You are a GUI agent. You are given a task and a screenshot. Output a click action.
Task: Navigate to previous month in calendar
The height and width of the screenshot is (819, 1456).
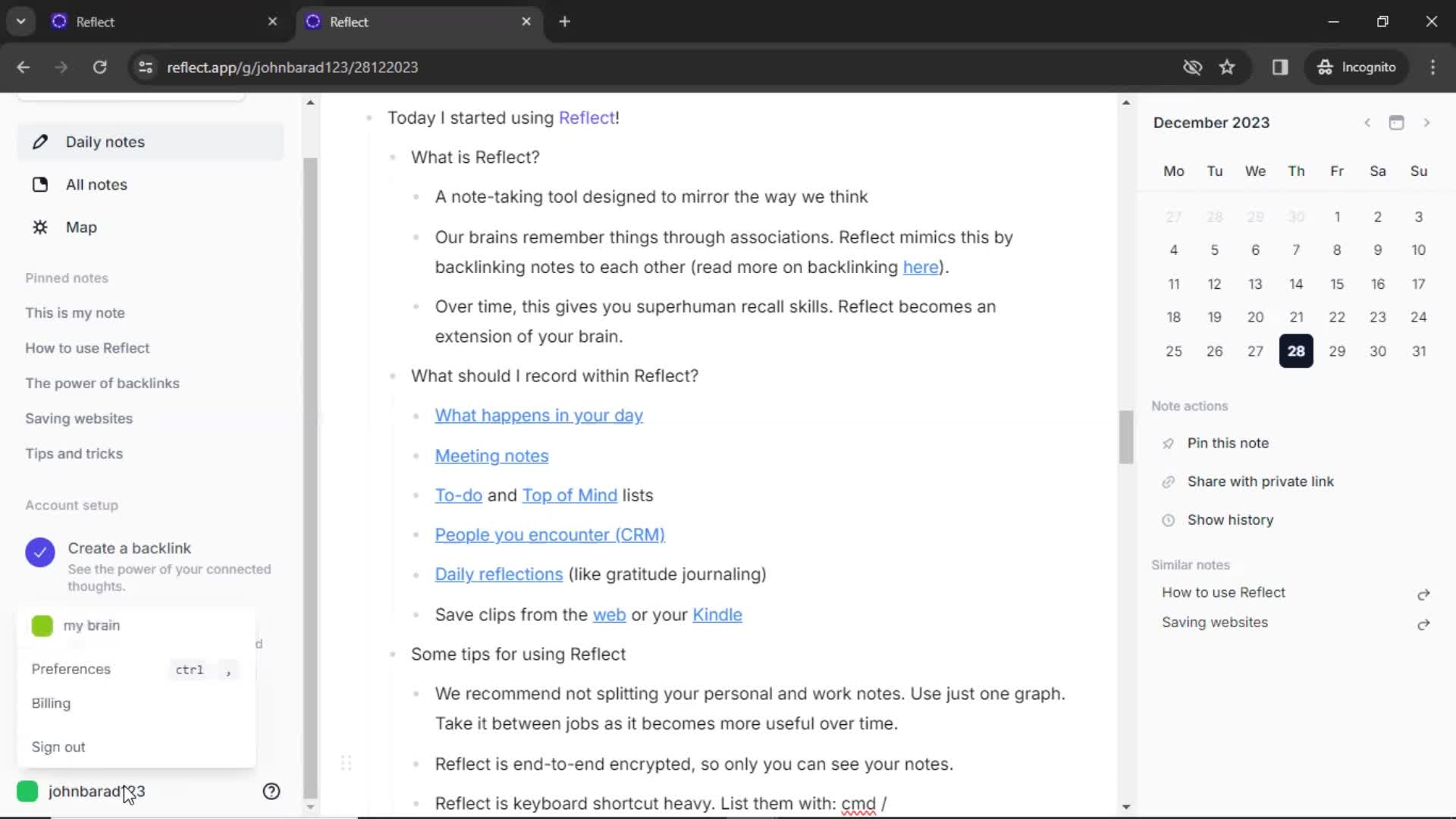click(x=1366, y=121)
